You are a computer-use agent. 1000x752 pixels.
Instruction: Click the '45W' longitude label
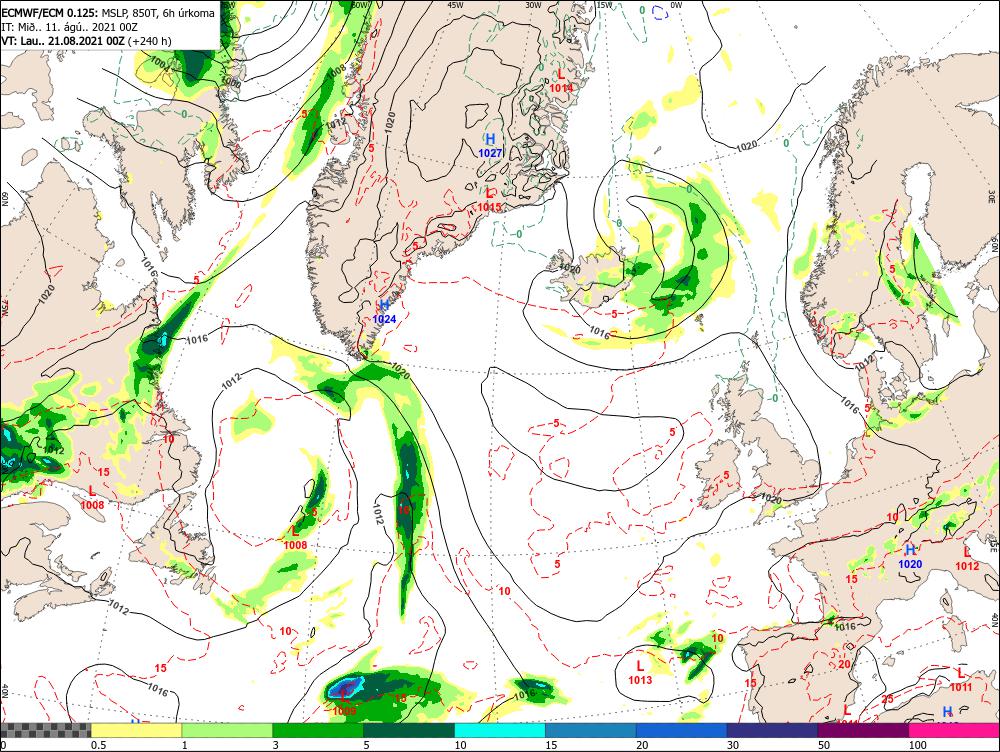[x=455, y=4]
